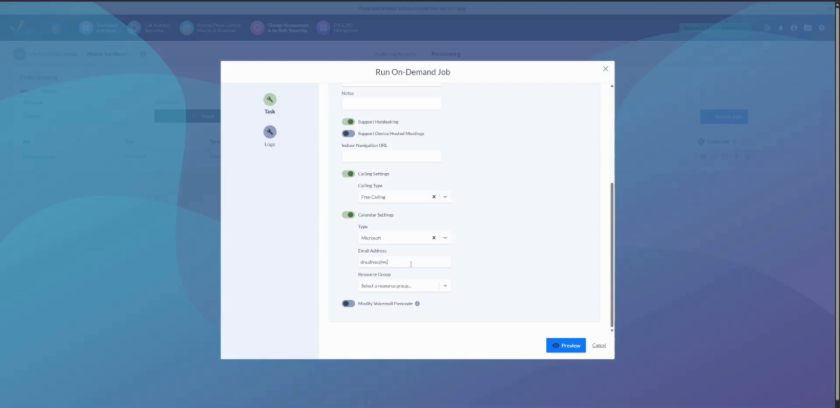Open the Resource Group dropdown
The image size is (840, 408).
coord(404,286)
